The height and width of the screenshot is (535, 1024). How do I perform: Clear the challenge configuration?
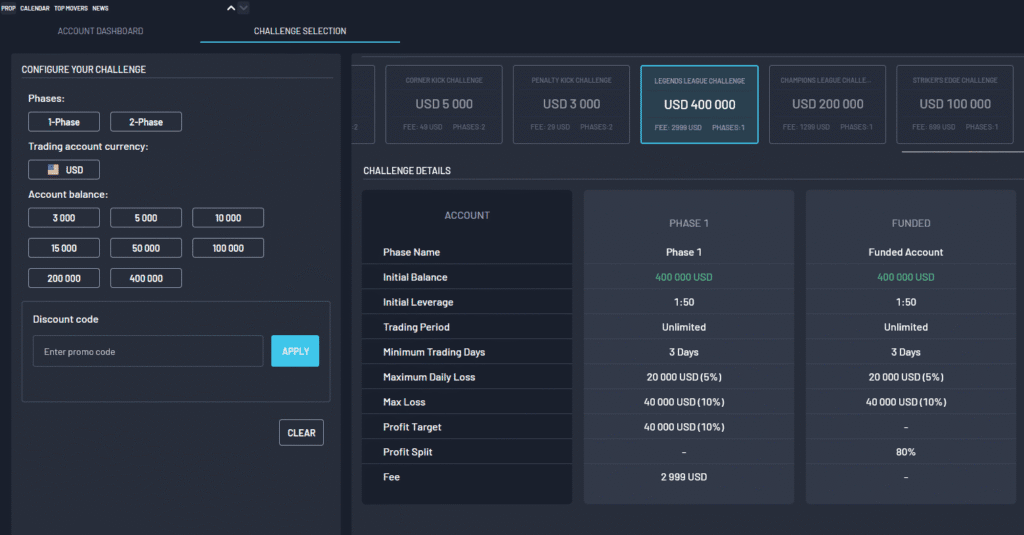pyautogui.click(x=301, y=432)
